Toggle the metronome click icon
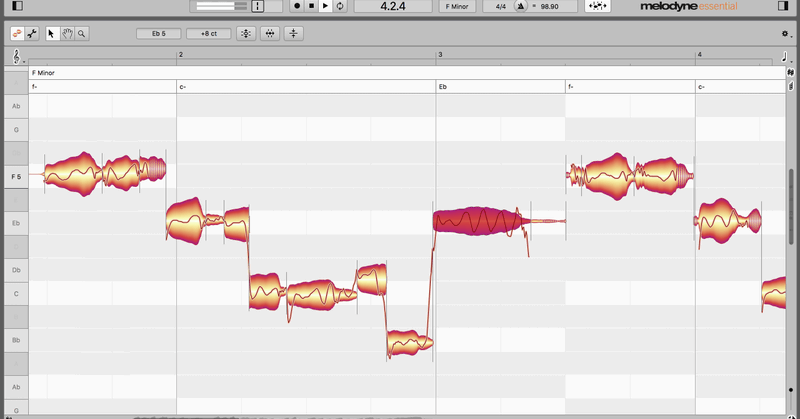The height and width of the screenshot is (419, 800). (x=520, y=6)
